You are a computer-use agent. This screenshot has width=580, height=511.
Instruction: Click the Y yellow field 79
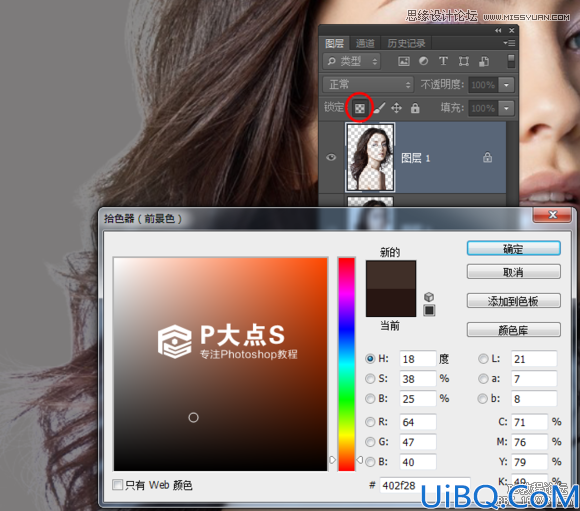529,462
